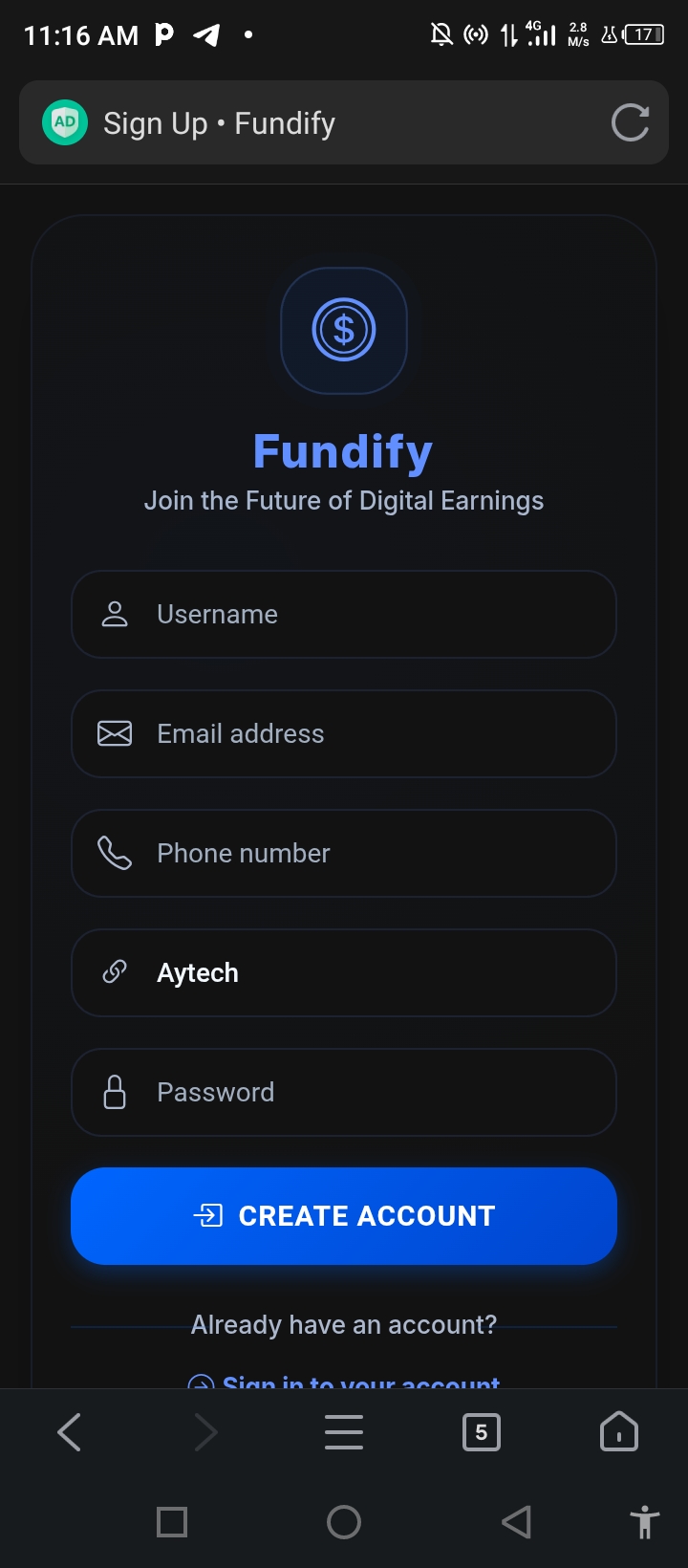The image size is (688, 1568).
Task: Open the browser hamburger menu
Action: 344,1431
